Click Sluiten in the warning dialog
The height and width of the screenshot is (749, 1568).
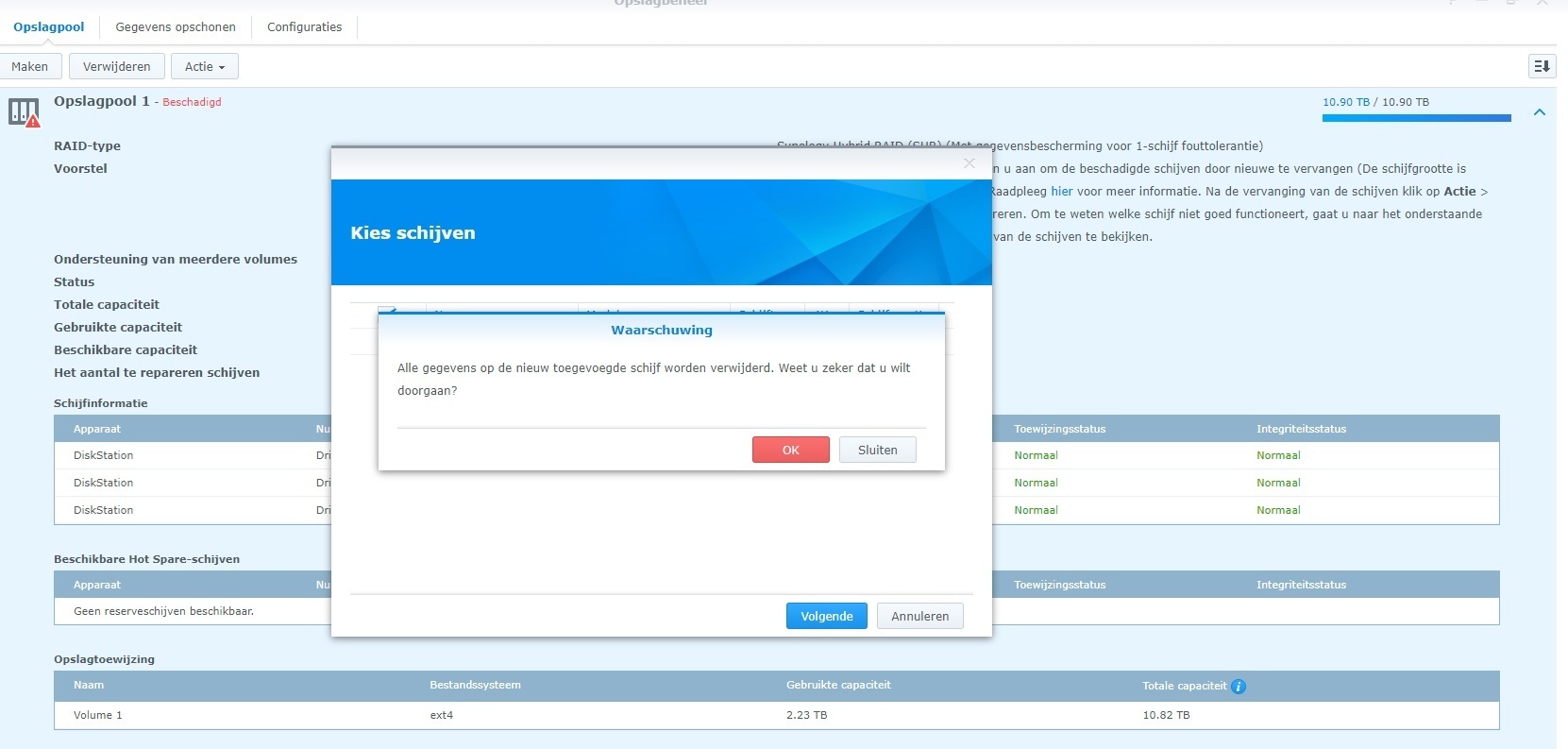coord(877,450)
